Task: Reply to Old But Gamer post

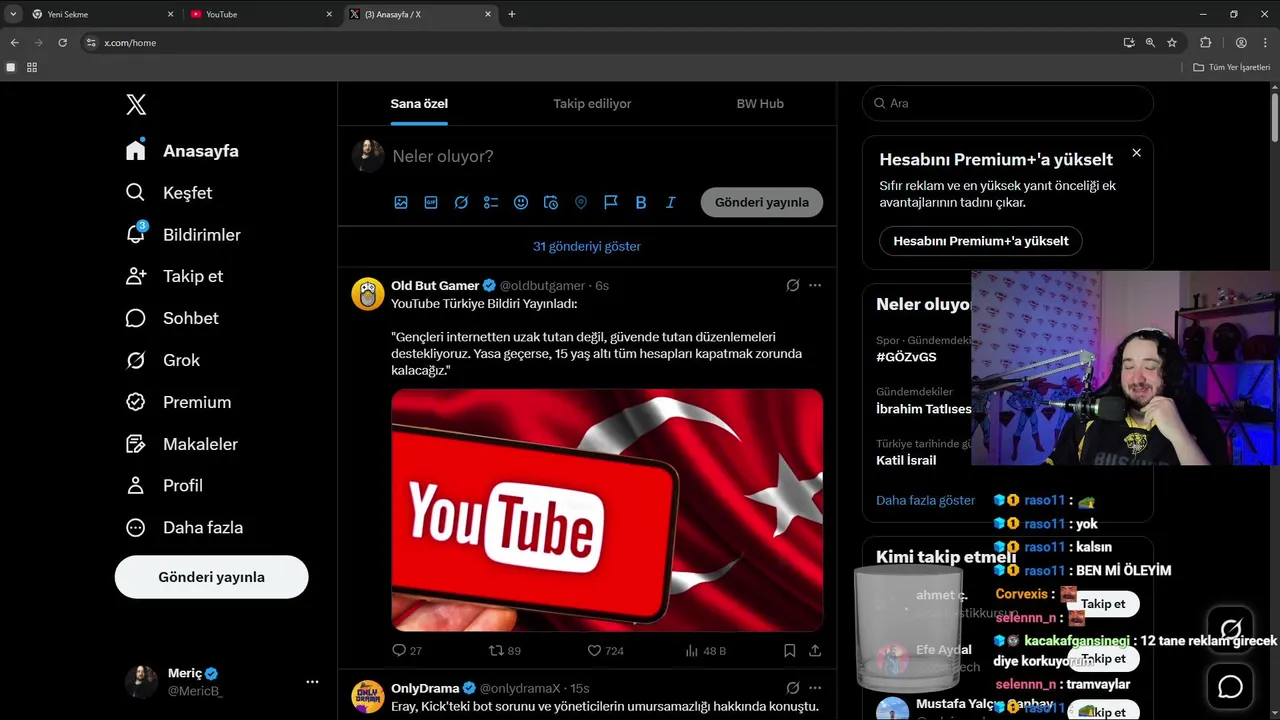Action: (x=407, y=650)
